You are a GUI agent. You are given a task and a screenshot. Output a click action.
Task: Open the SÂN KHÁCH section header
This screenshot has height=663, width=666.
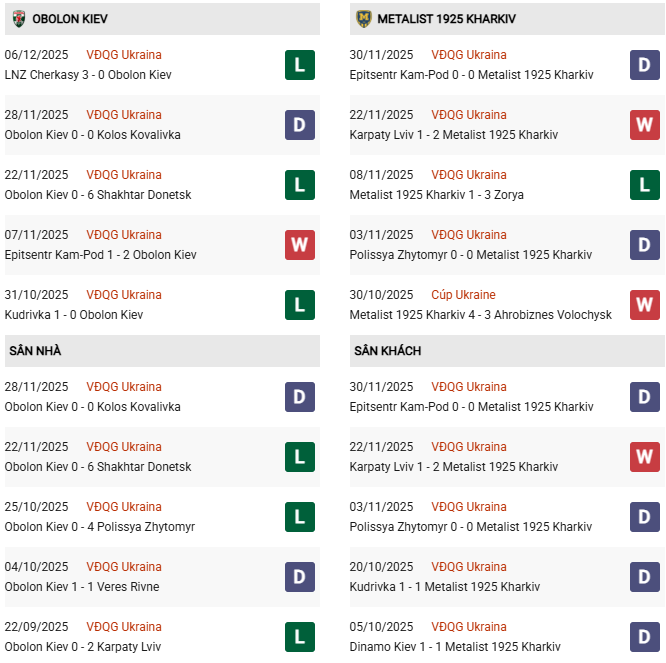387,351
